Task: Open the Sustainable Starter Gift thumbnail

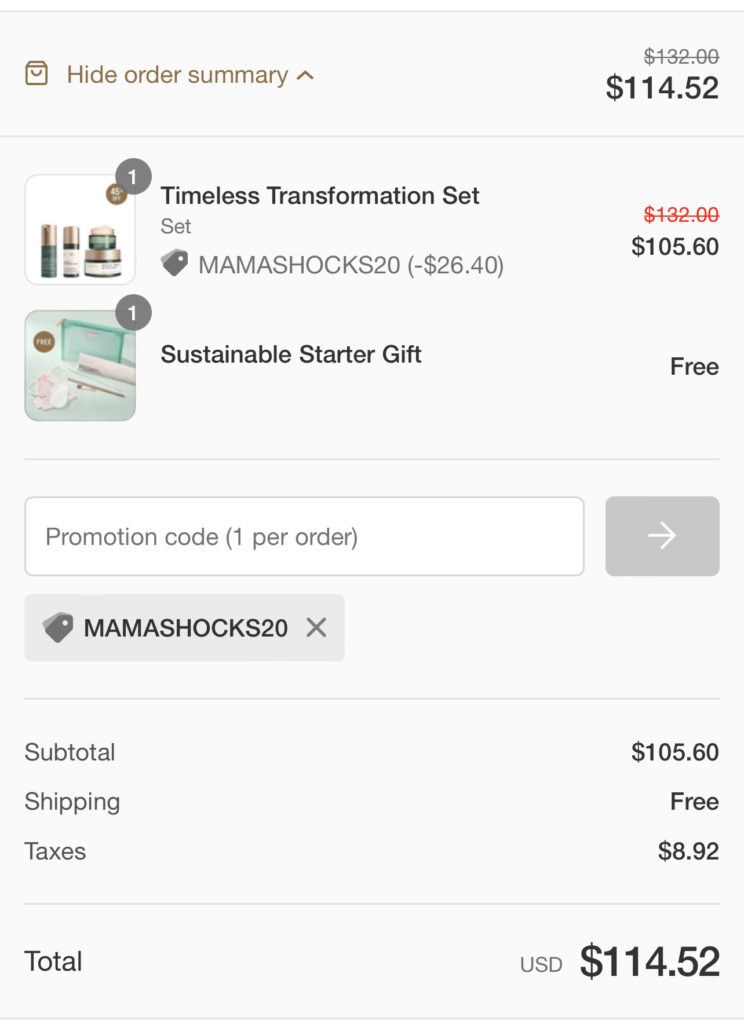Action: click(80, 366)
